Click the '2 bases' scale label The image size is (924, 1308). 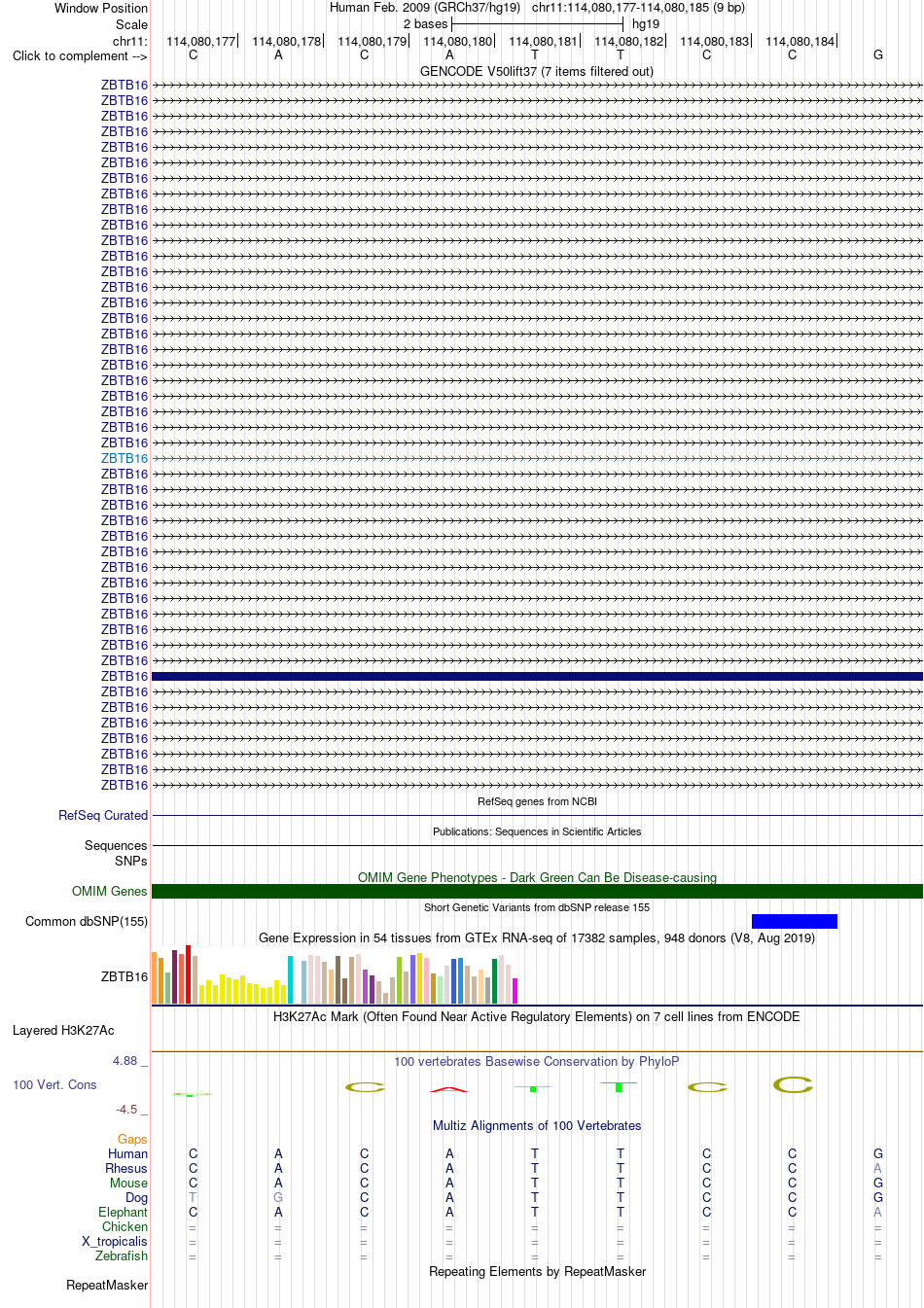[x=426, y=23]
